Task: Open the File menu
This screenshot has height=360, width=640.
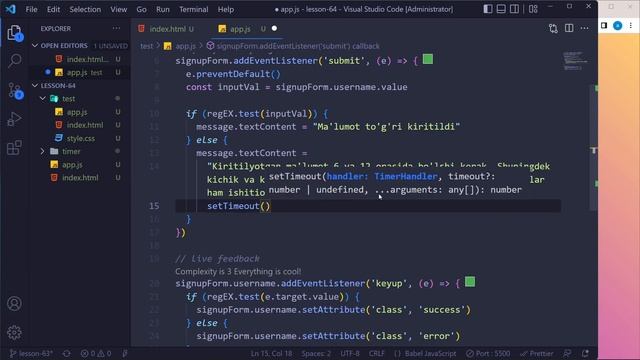Action: click(31, 9)
